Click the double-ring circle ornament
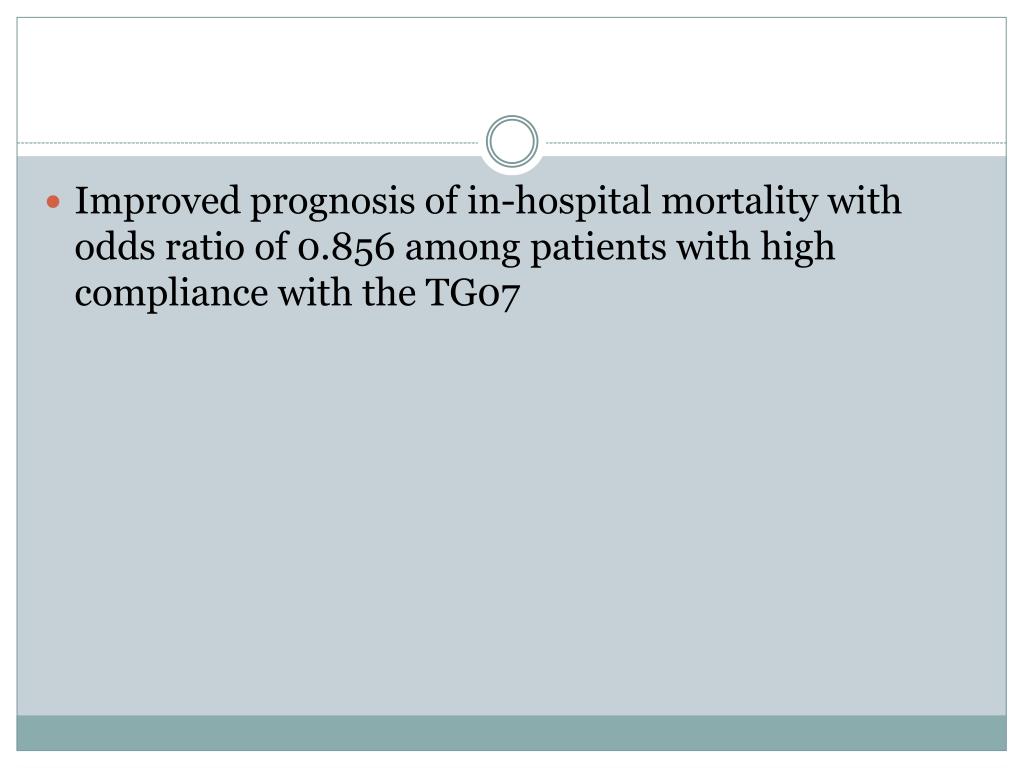This screenshot has width=1024, height=768. (x=512, y=141)
